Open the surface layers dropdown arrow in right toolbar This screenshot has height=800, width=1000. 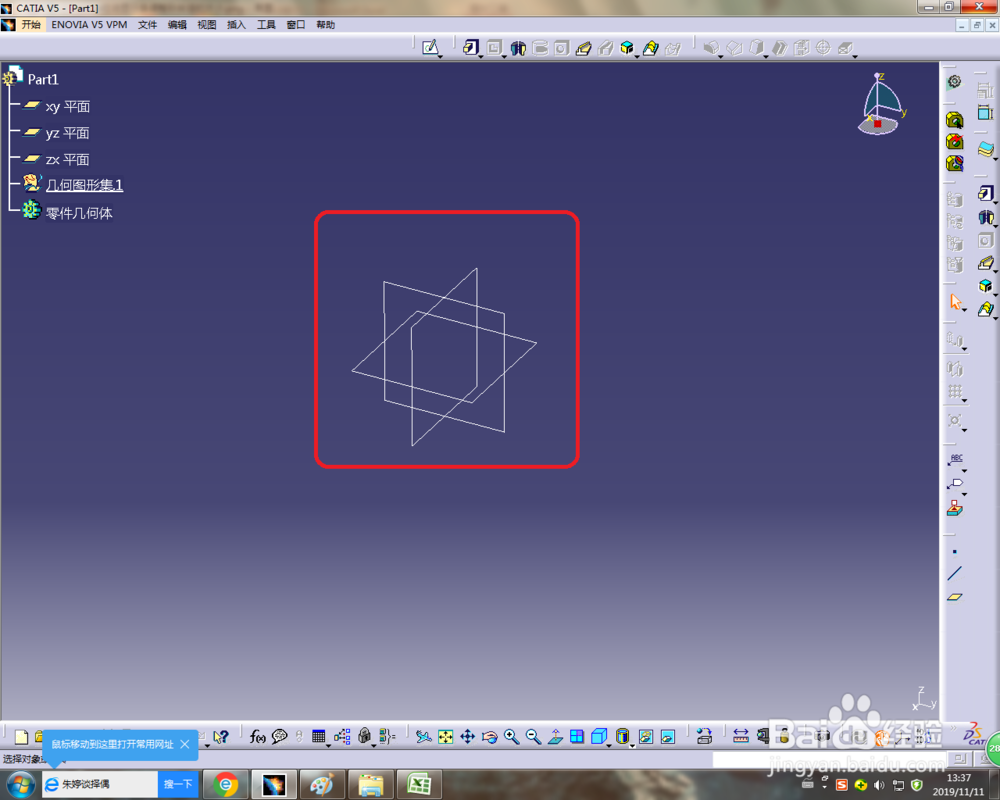tap(996, 158)
